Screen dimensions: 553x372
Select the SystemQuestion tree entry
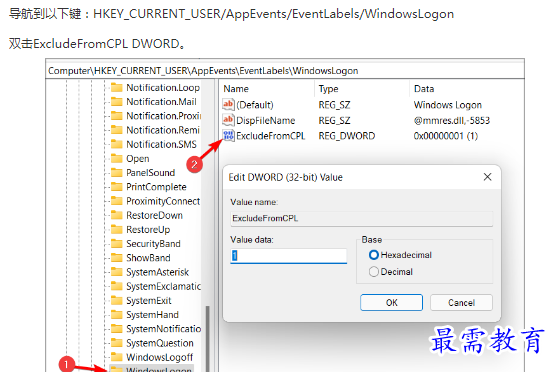pos(160,343)
